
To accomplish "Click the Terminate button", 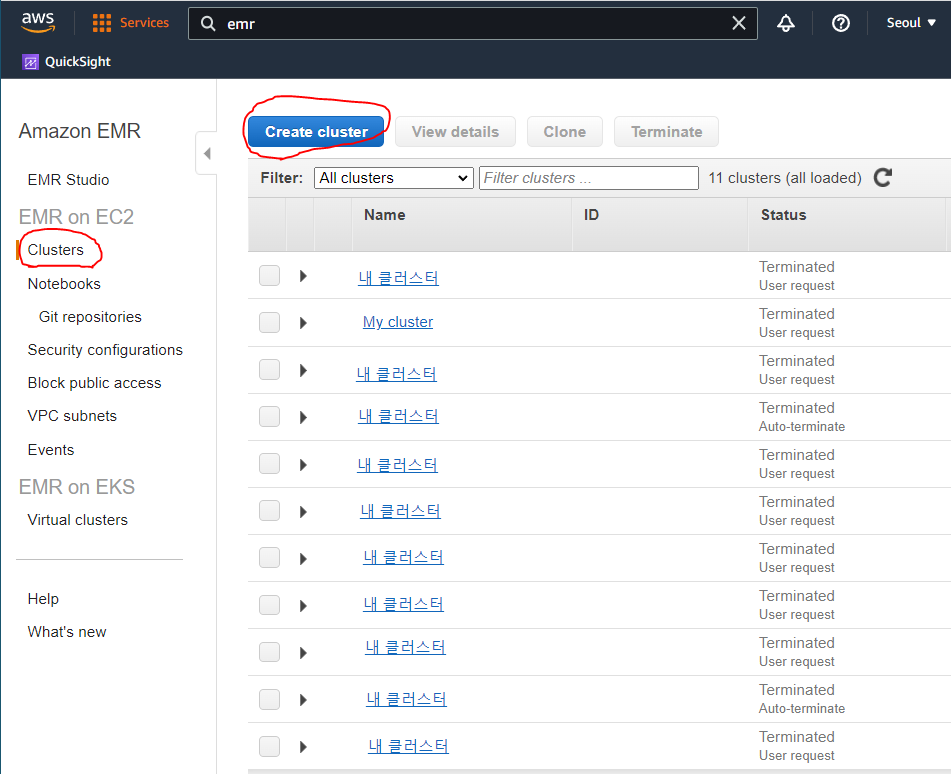I will click(667, 132).
